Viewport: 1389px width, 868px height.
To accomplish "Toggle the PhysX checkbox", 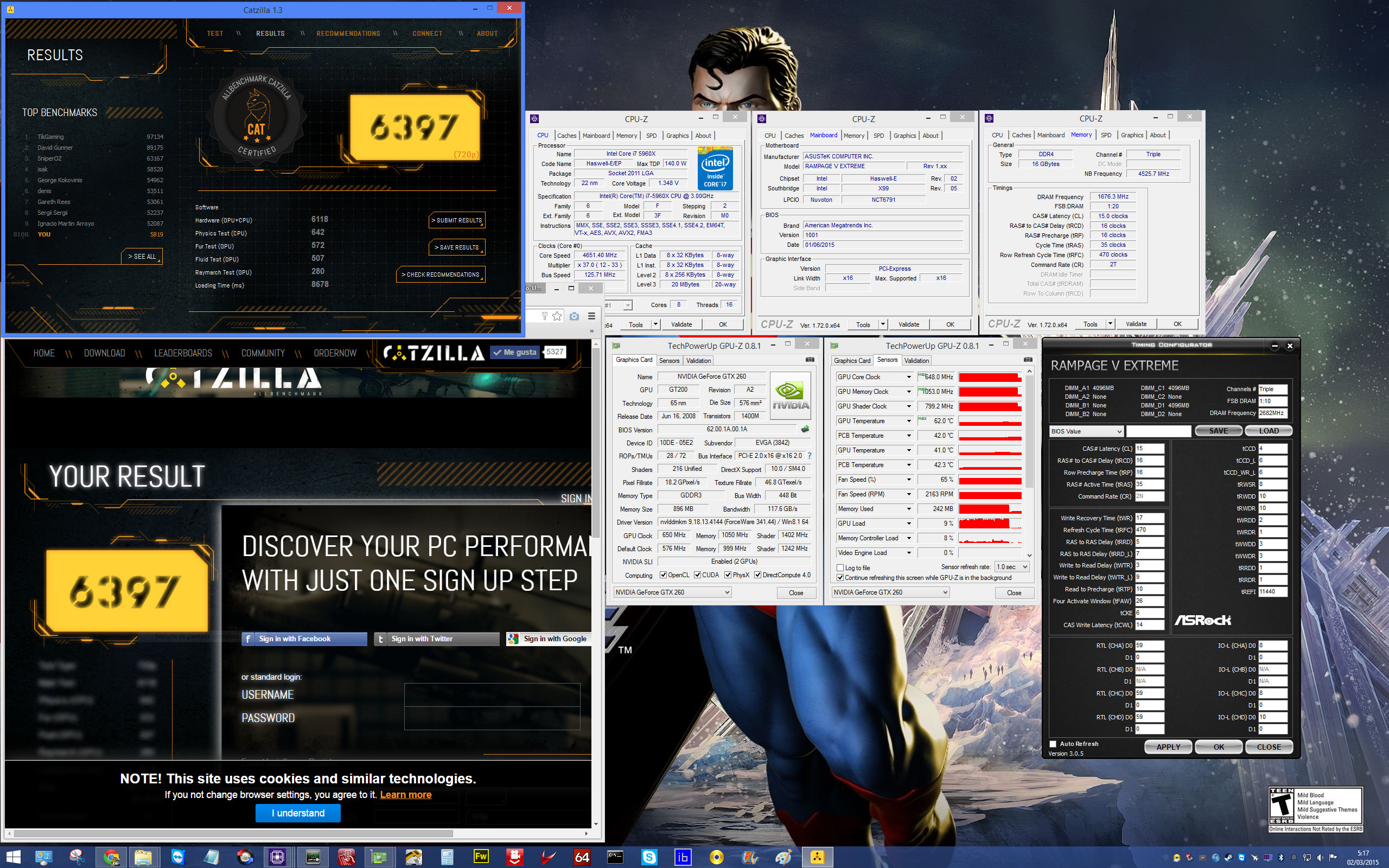I will coord(728,575).
